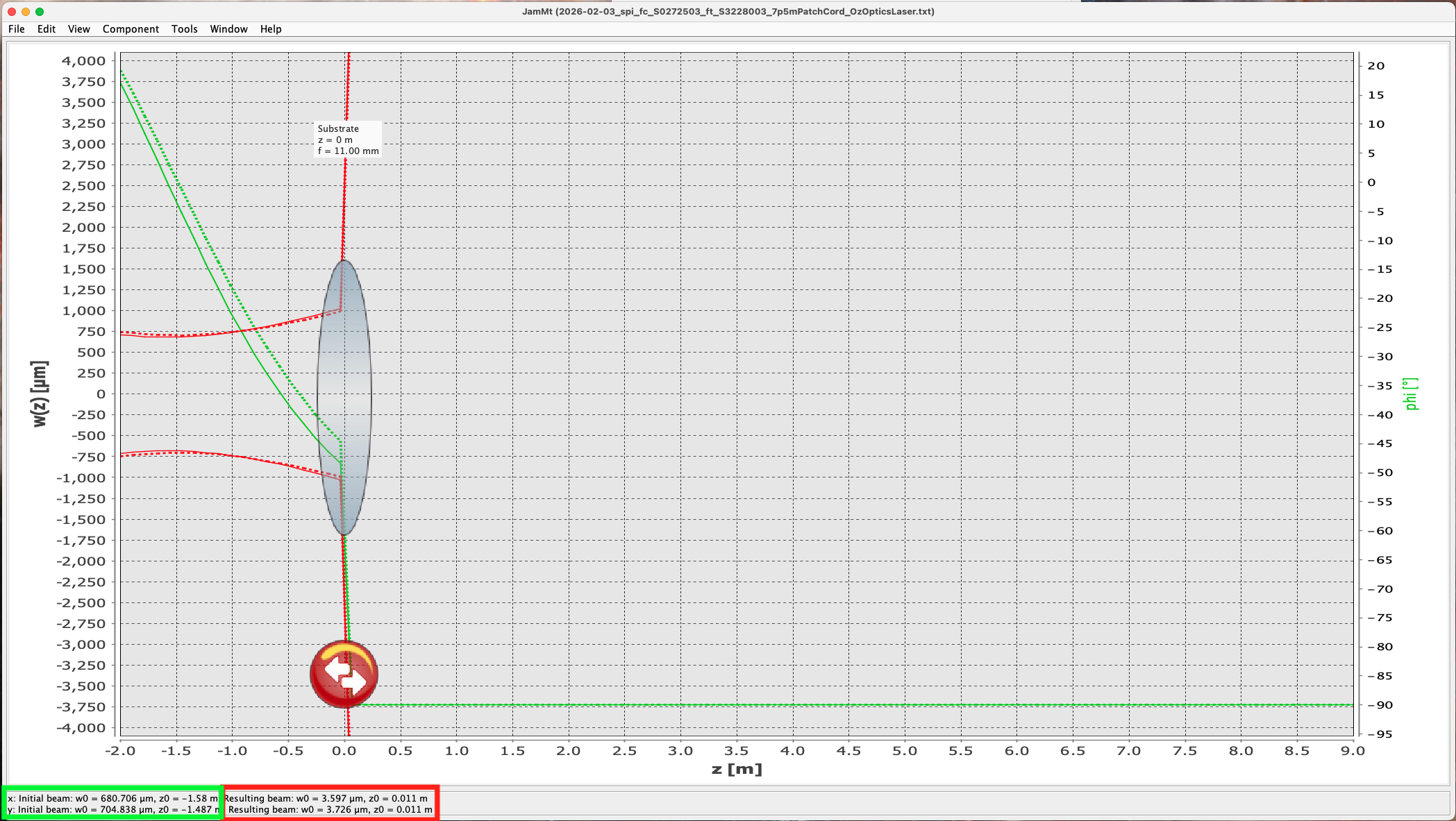Click the Substrate lens label box

(x=347, y=139)
